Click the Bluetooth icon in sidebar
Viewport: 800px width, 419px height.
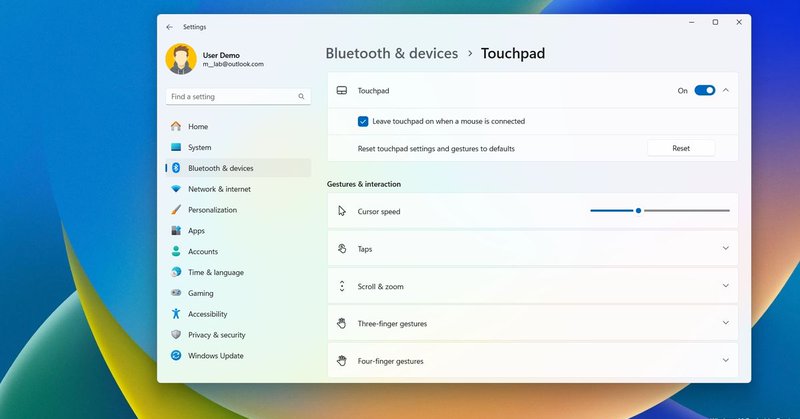click(x=176, y=168)
